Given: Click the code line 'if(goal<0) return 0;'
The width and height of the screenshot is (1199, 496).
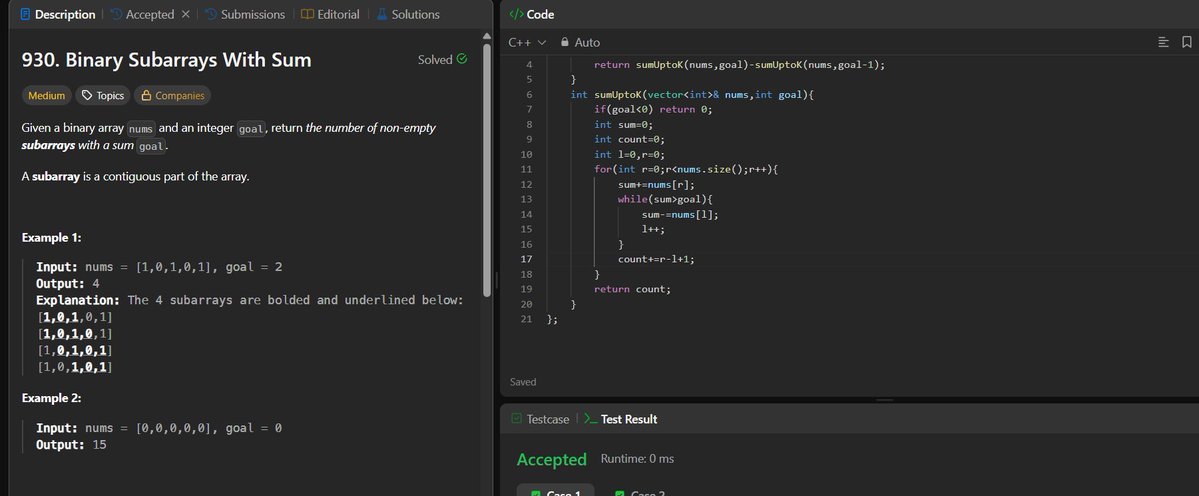Looking at the screenshot, I should (x=653, y=109).
